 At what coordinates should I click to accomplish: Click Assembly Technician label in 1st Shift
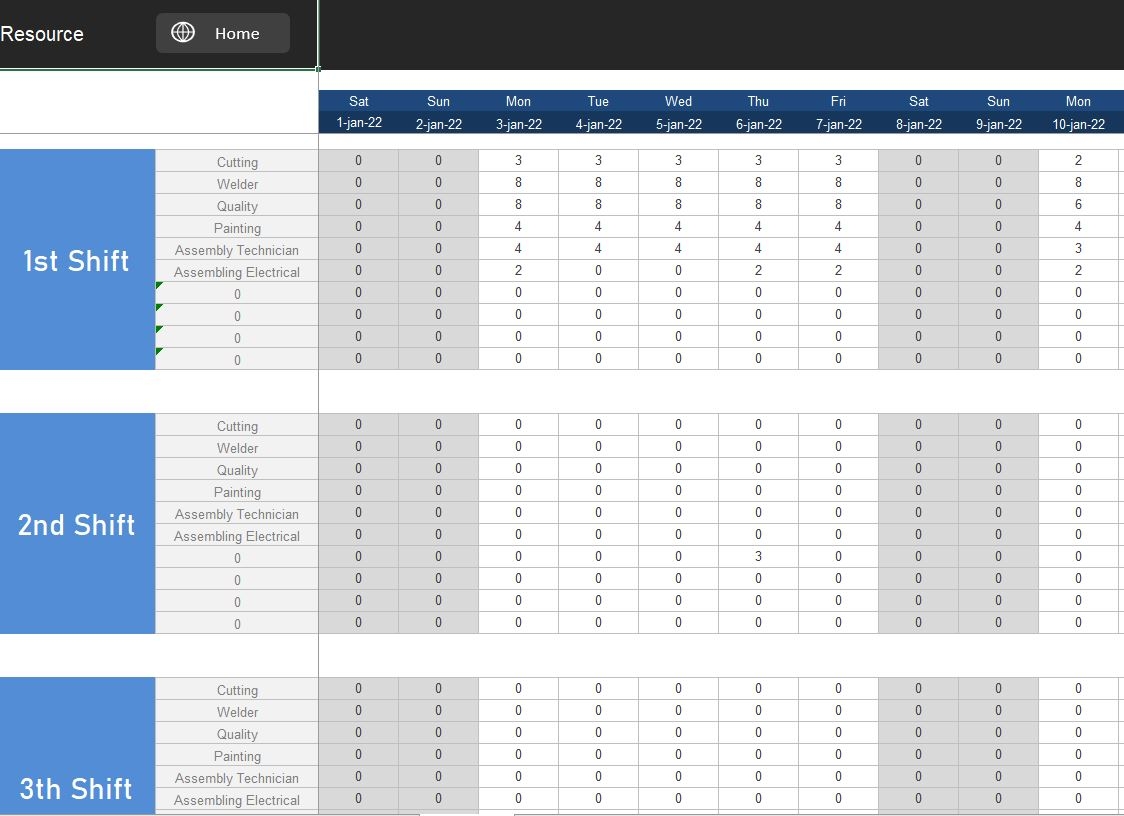click(237, 249)
